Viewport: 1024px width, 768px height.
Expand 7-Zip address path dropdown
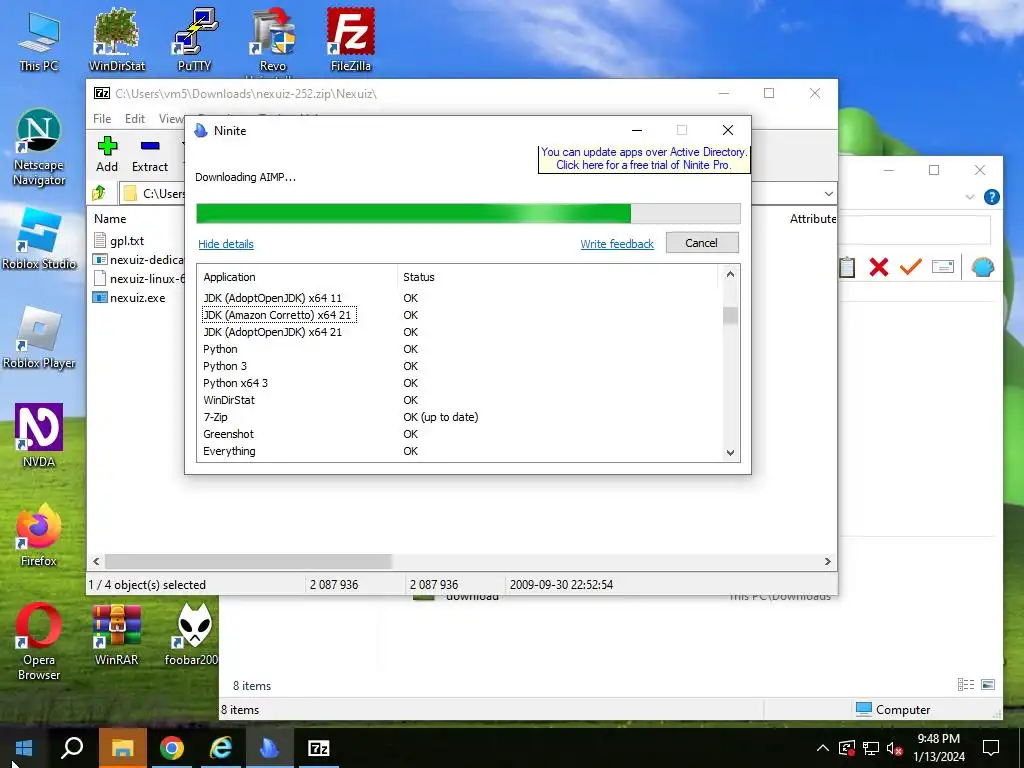(x=828, y=193)
